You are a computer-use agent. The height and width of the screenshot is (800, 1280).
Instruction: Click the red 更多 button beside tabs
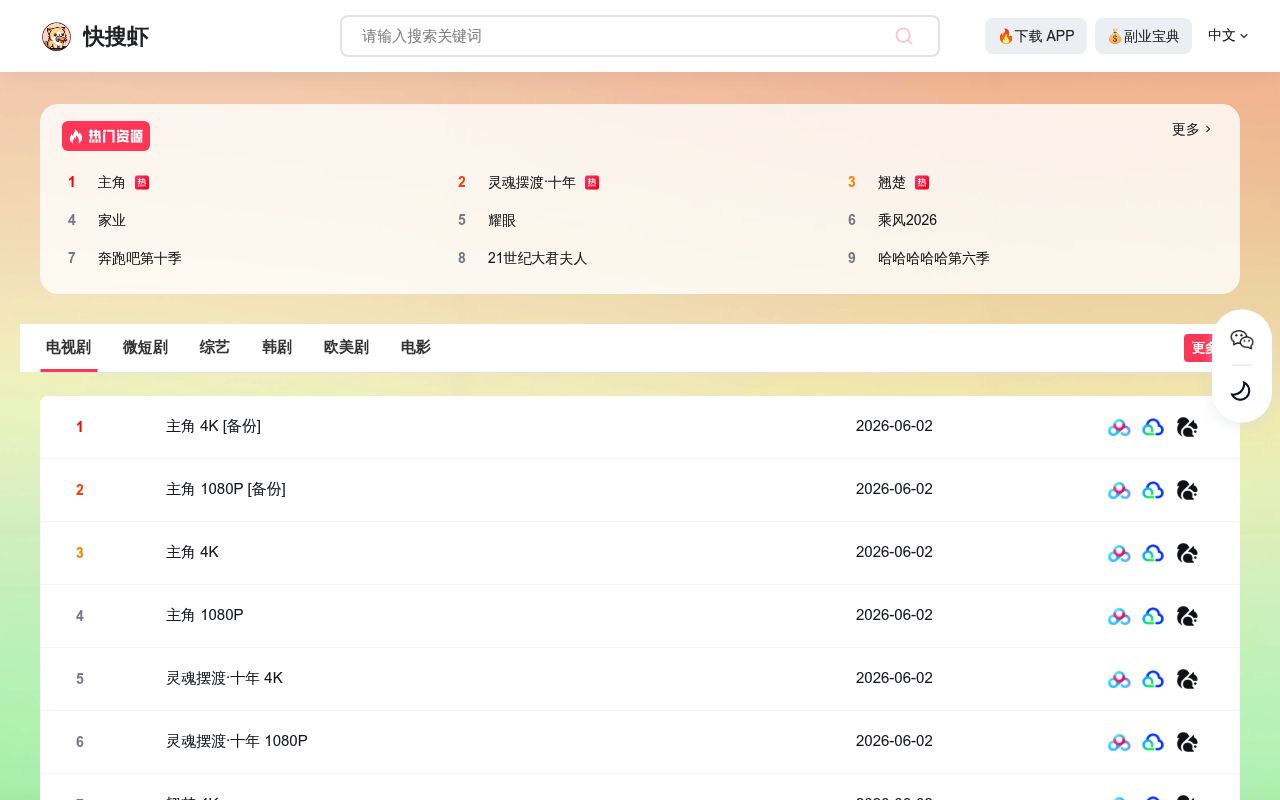pyautogui.click(x=1203, y=348)
